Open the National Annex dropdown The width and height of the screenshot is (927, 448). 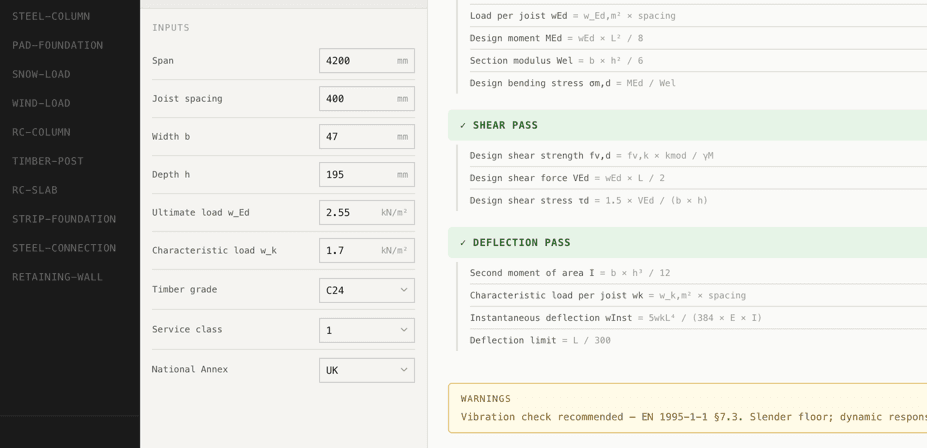click(x=367, y=370)
